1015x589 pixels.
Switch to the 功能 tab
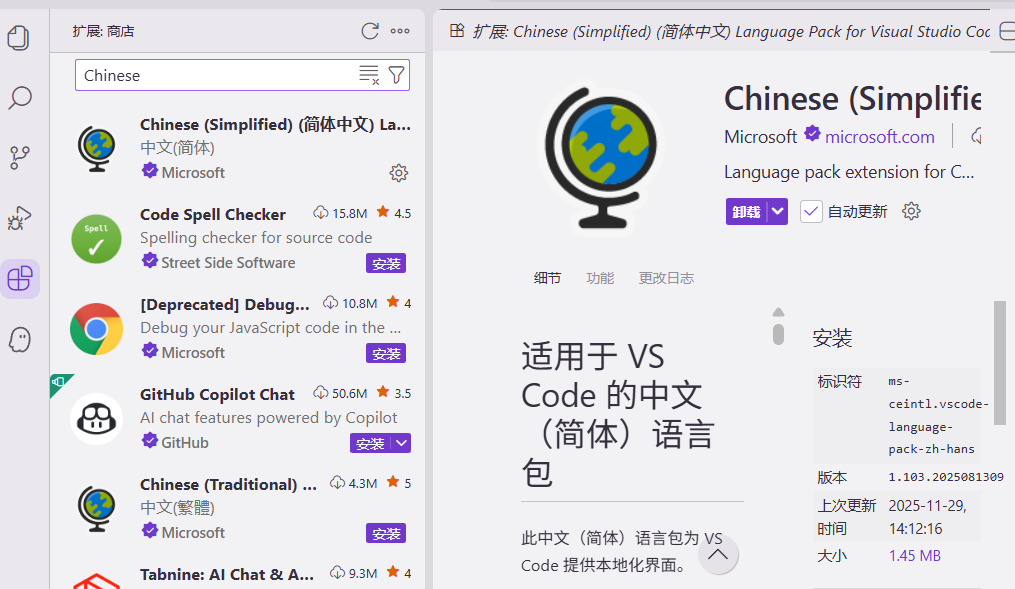coord(600,278)
